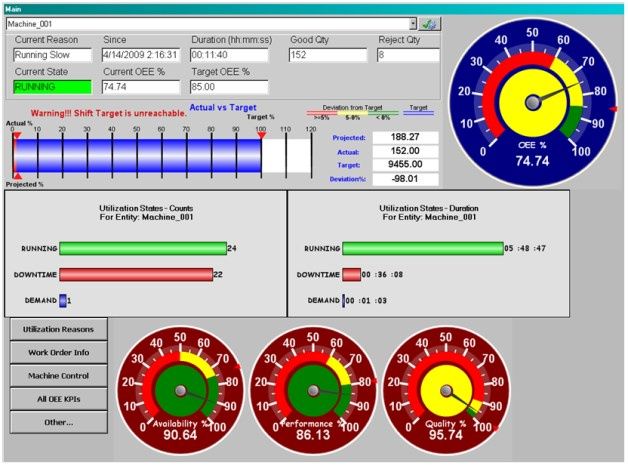Select the Current OEE % field 74.74

pyautogui.click(x=141, y=87)
